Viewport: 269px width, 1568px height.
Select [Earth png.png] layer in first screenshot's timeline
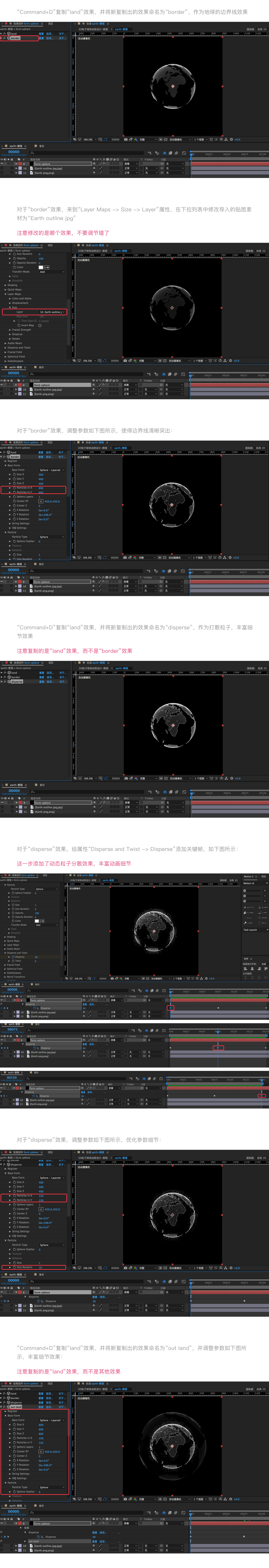click(x=45, y=173)
